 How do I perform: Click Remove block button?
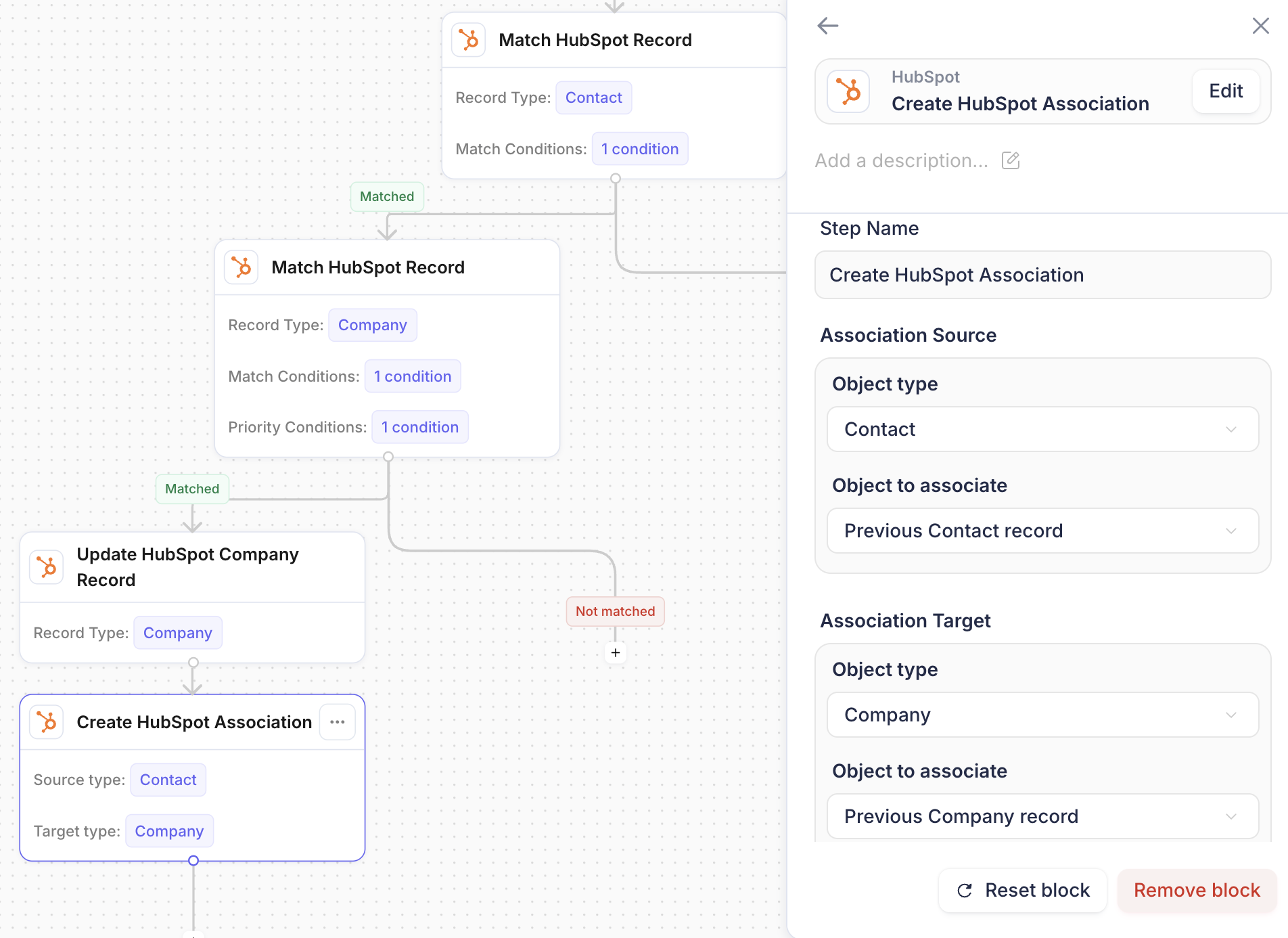[1197, 891]
